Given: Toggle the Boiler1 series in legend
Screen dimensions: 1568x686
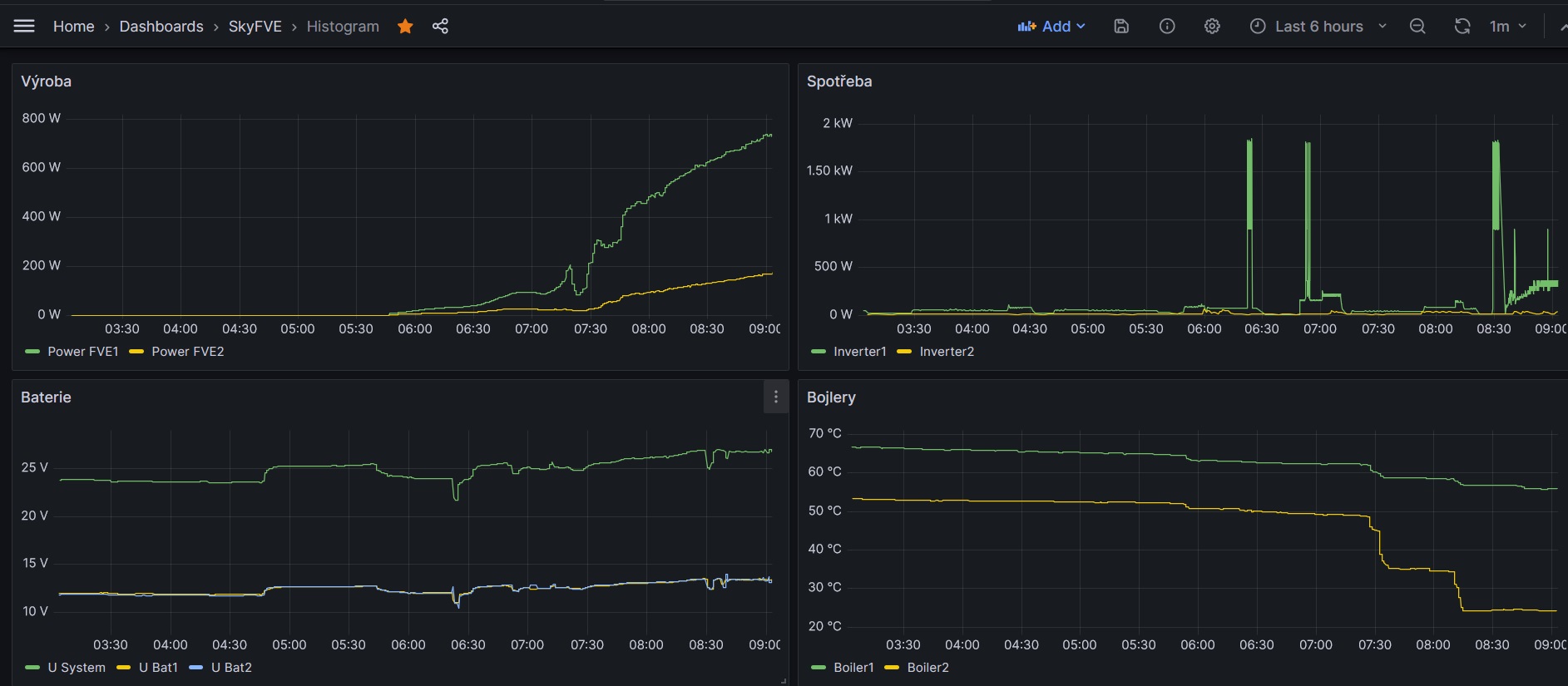Looking at the screenshot, I should [853, 668].
